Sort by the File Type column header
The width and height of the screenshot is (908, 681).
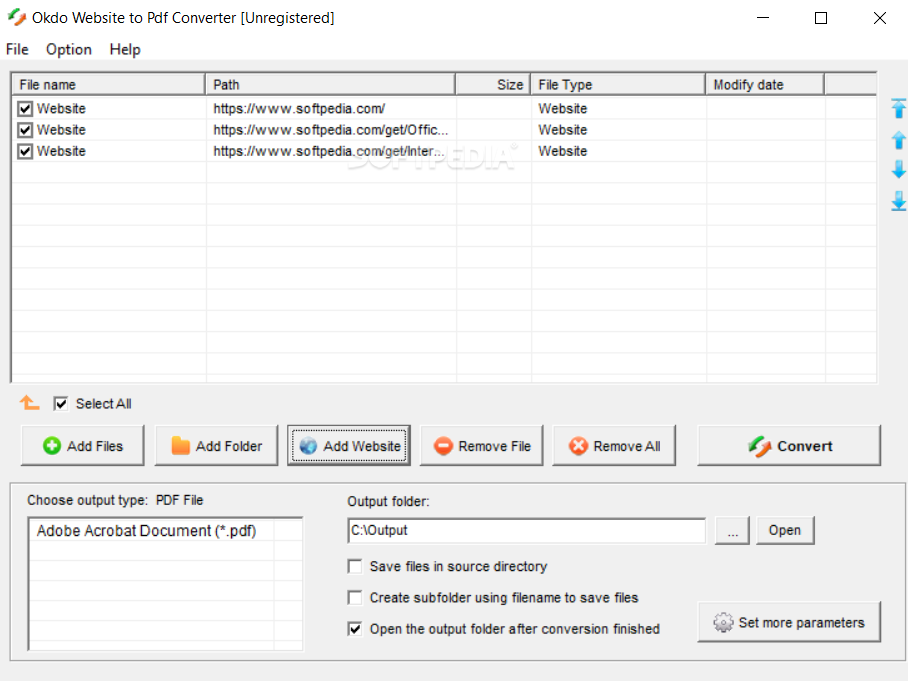pyautogui.click(x=618, y=85)
